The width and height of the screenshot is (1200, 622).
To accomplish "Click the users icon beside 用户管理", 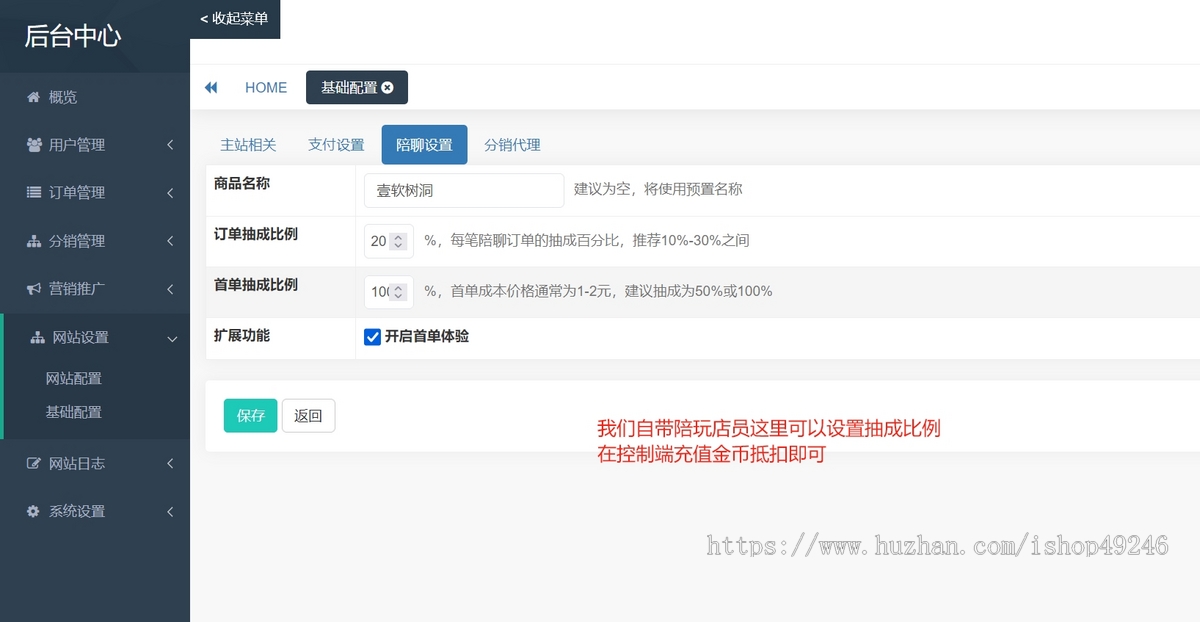I will coord(34,145).
